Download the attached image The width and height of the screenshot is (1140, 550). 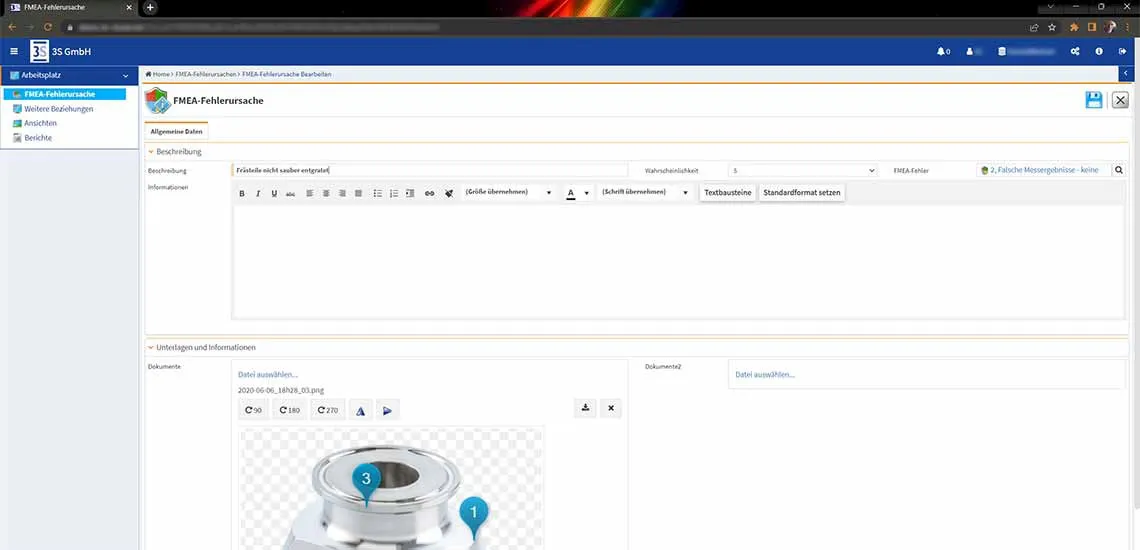pos(585,408)
